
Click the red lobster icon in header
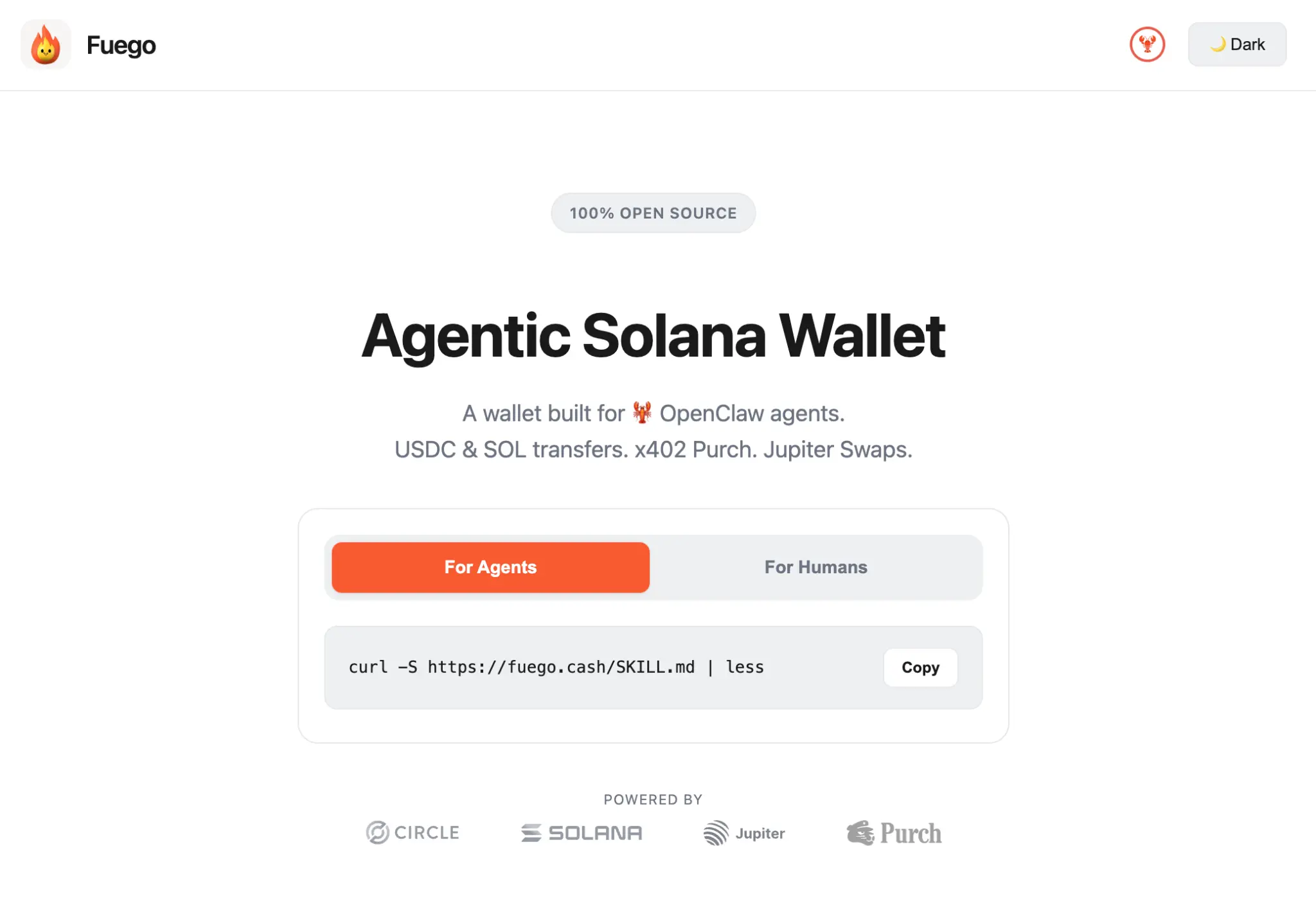tap(1147, 44)
